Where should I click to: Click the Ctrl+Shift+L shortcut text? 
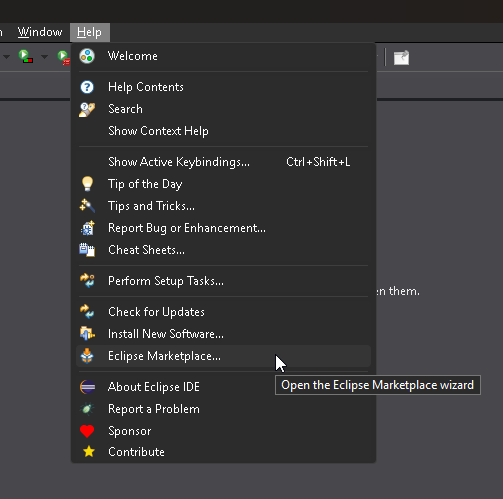tap(318, 162)
